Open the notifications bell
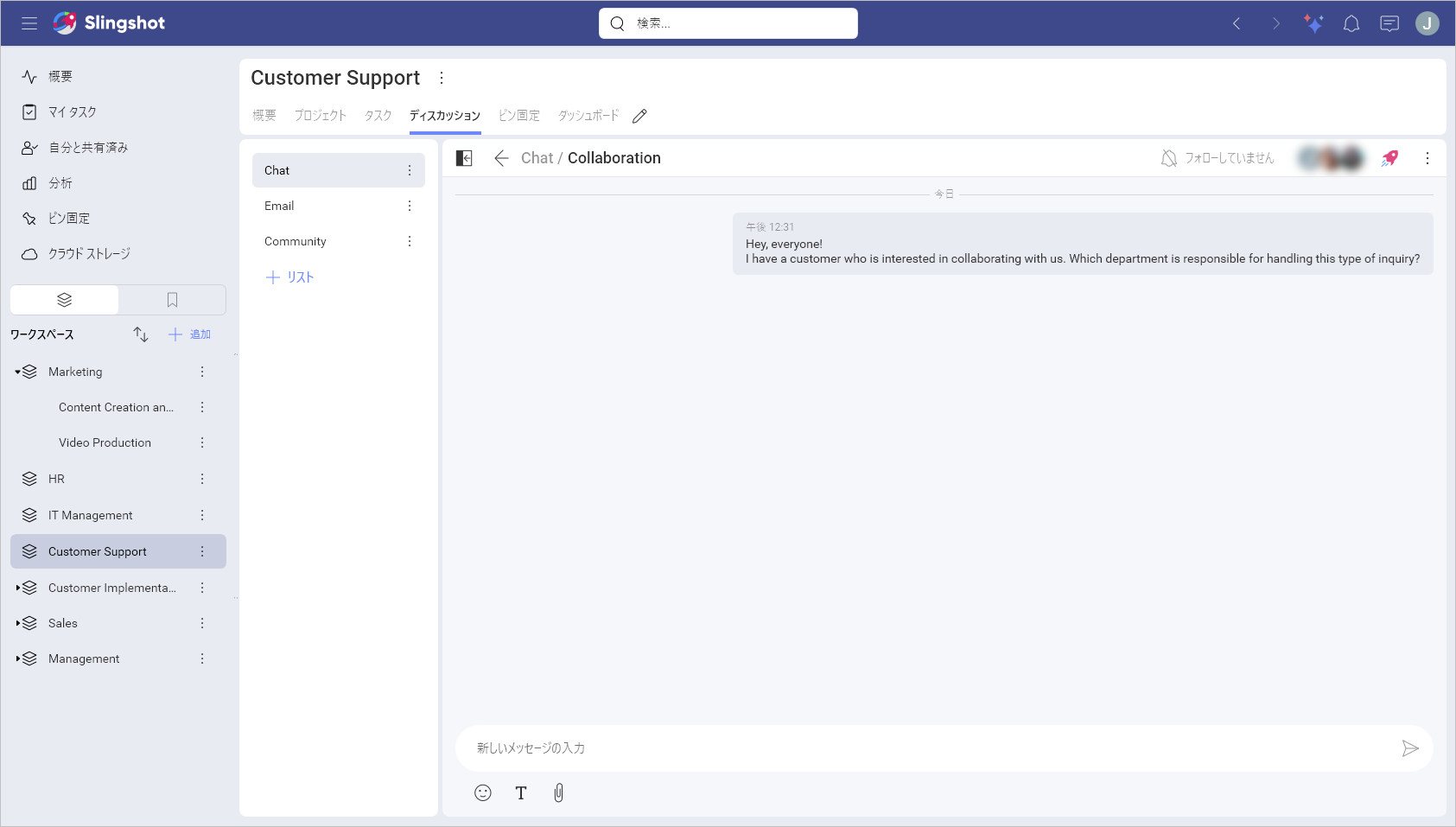 [x=1351, y=23]
